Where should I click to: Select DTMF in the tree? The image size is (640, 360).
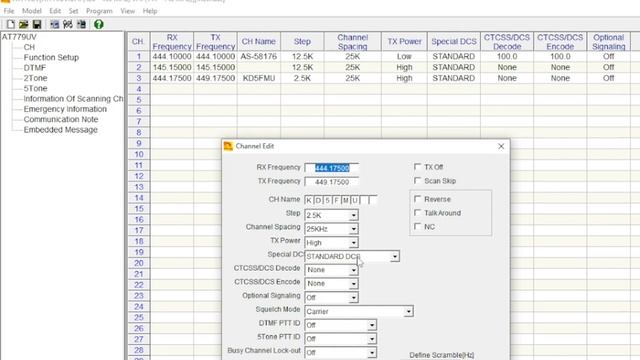click(35, 68)
